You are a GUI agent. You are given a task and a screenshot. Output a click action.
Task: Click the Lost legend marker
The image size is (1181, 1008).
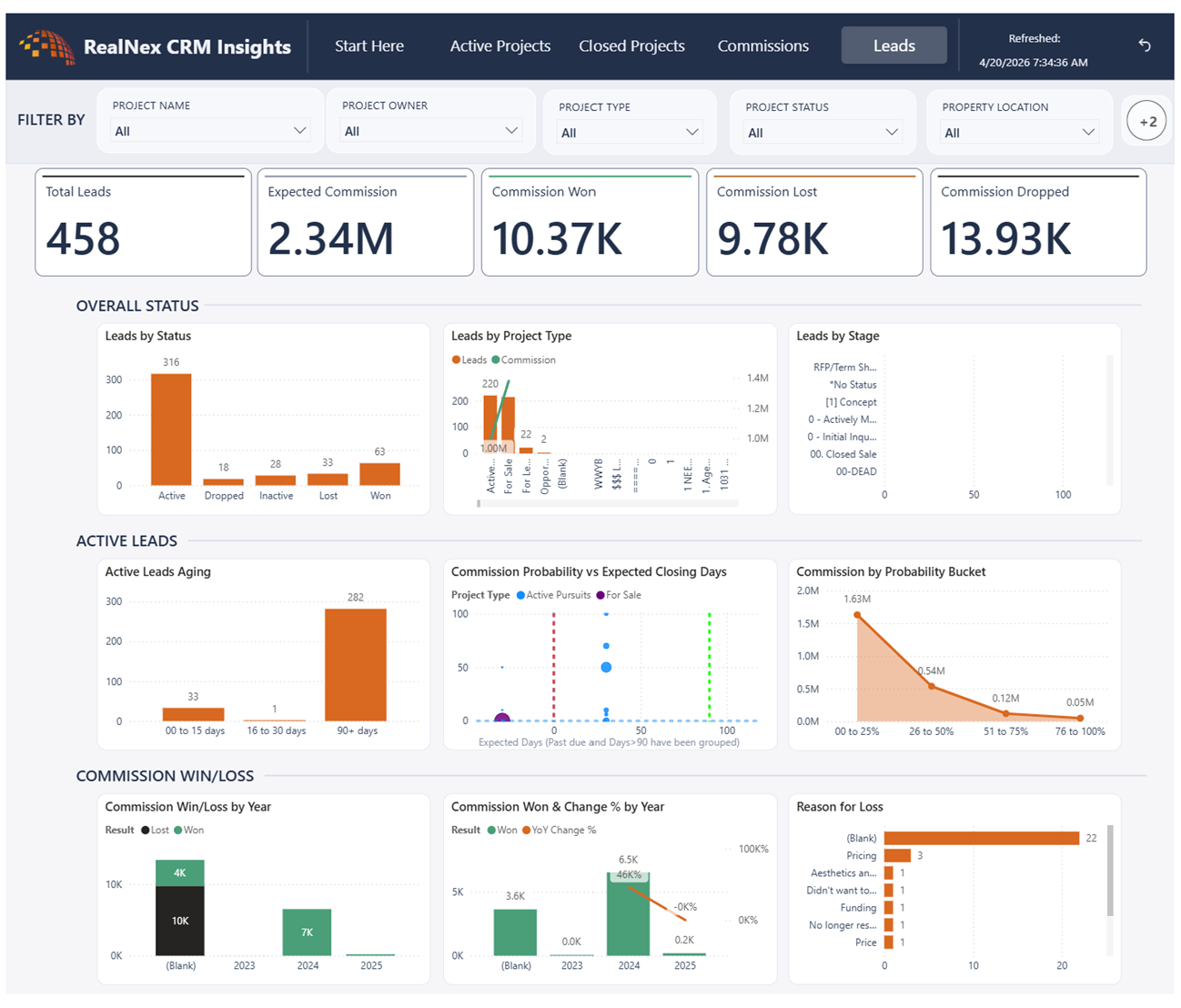point(146,830)
